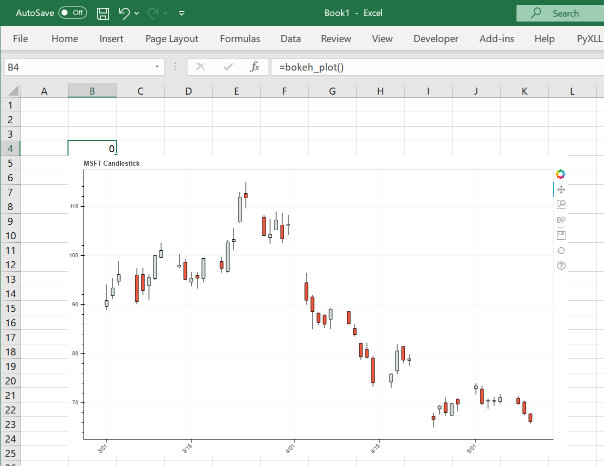The height and width of the screenshot is (466, 604).
Task: Open the File menu tab
Action: click(20, 39)
